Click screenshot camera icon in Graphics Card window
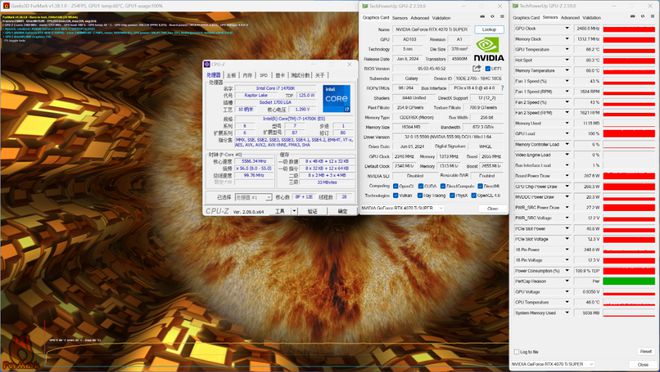Screen dimensions: 660x372 (x=482, y=17)
